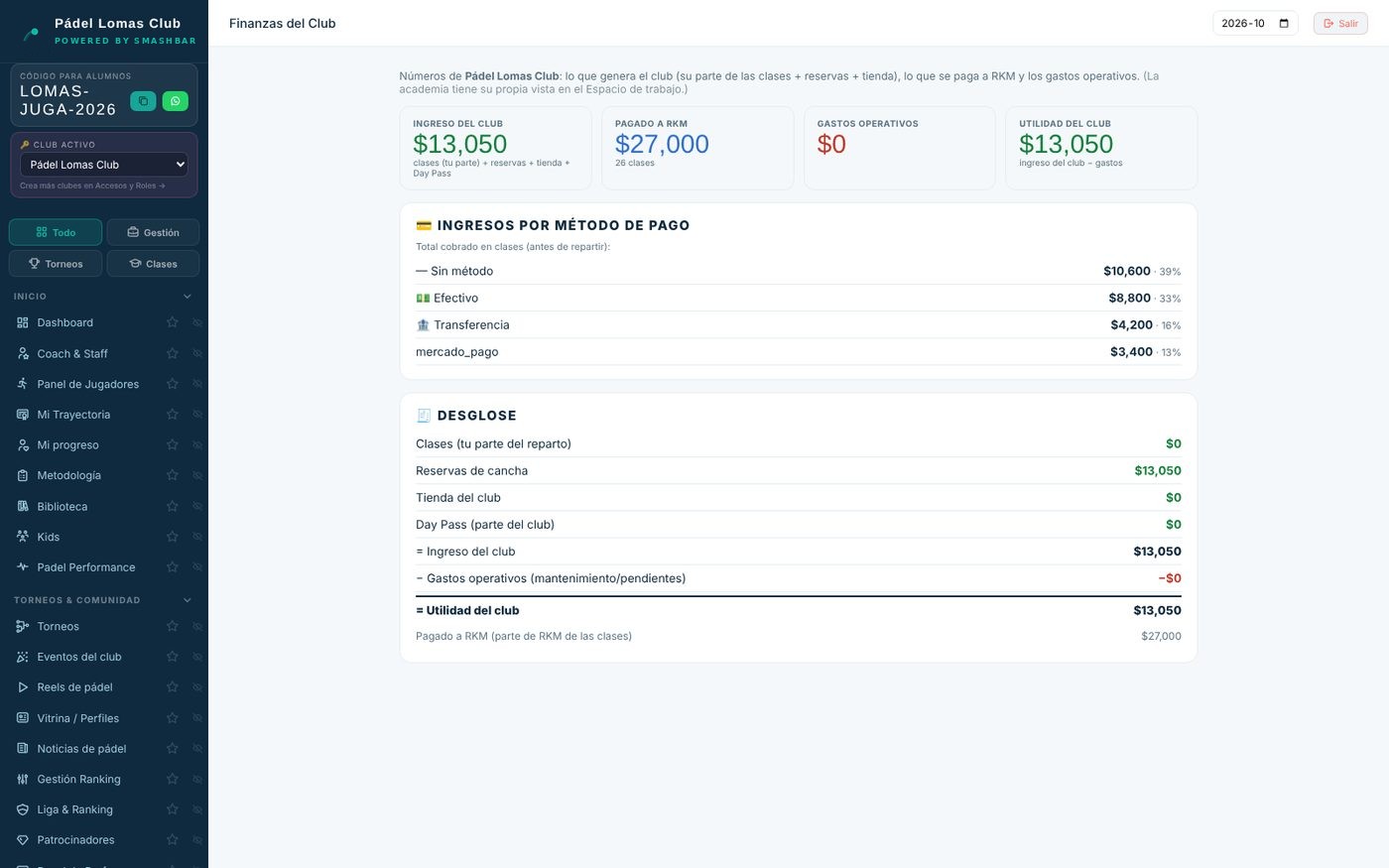The width and height of the screenshot is (1389, 868).
Task: Favorite Gestión Ranking with its star
Action: pyautogui.click(x=173, y=780)
